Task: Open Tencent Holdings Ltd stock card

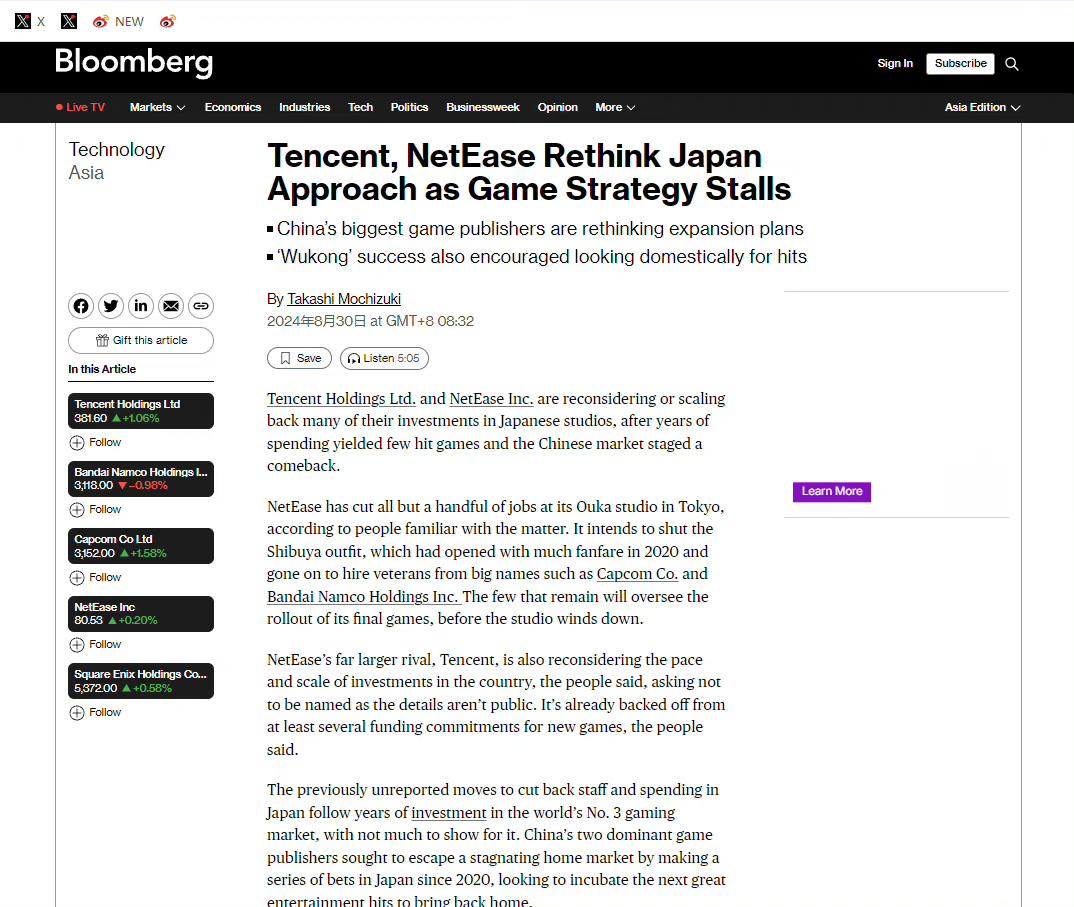Action: point(141,411)
